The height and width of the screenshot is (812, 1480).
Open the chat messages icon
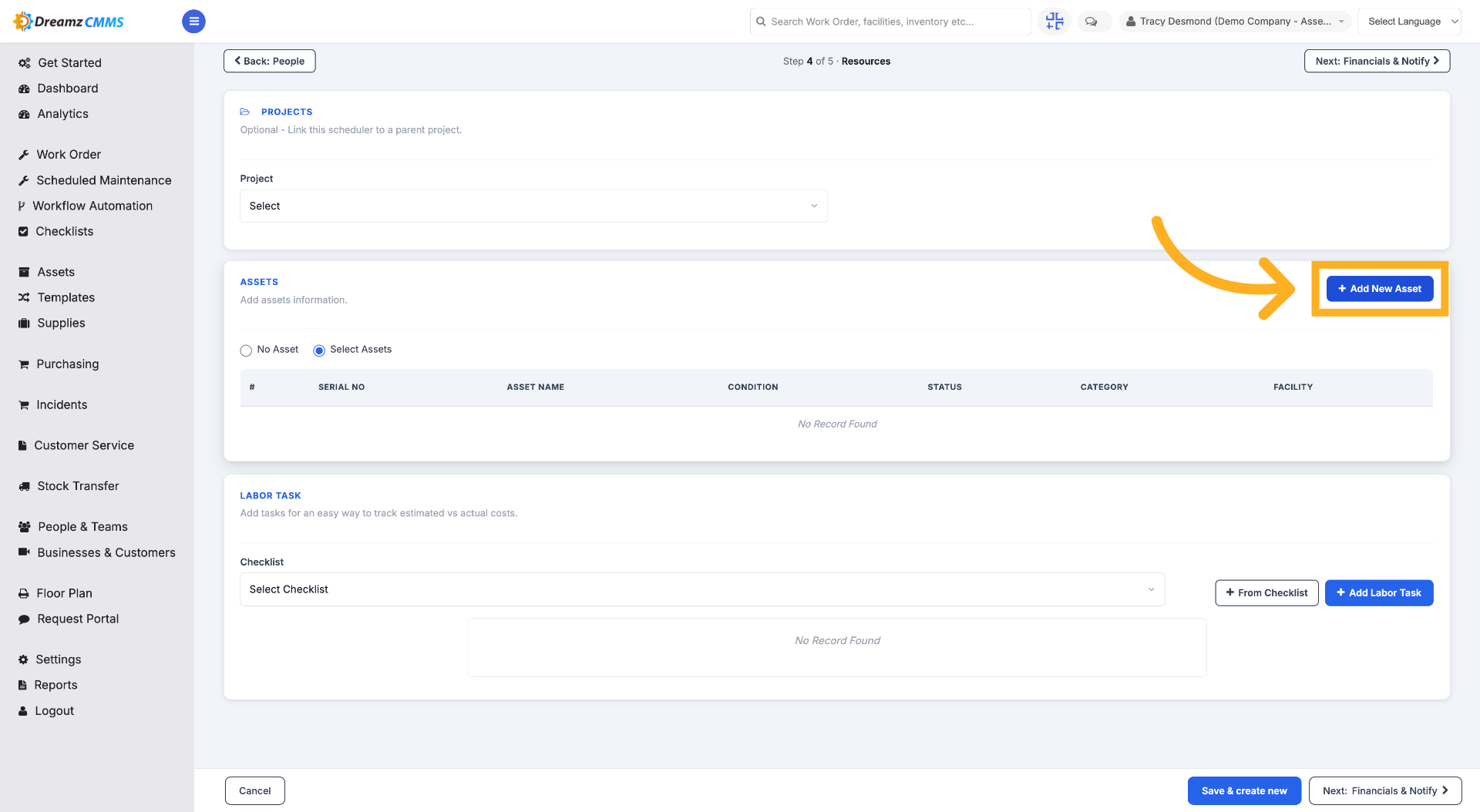click(x=1091, y=22)
